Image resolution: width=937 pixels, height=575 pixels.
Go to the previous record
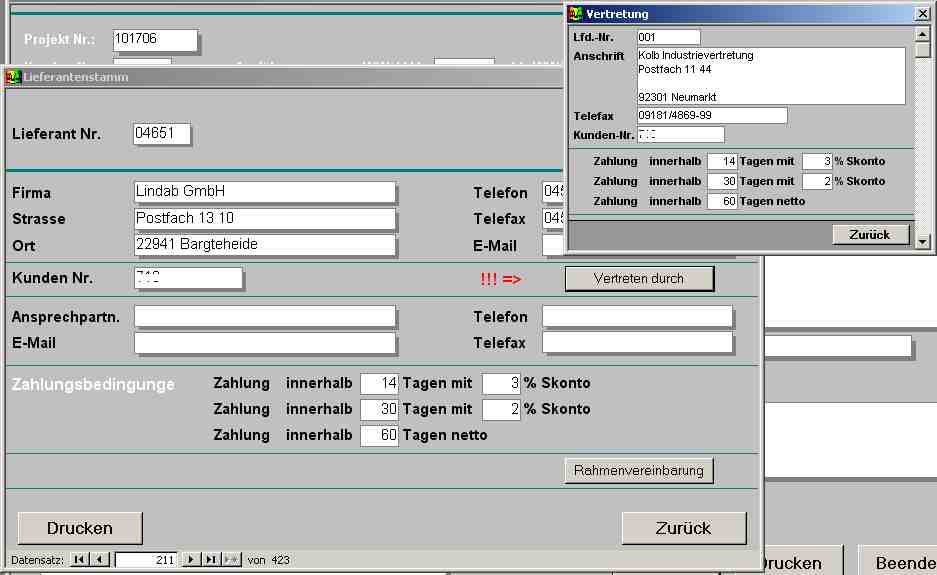click(99, 560)
